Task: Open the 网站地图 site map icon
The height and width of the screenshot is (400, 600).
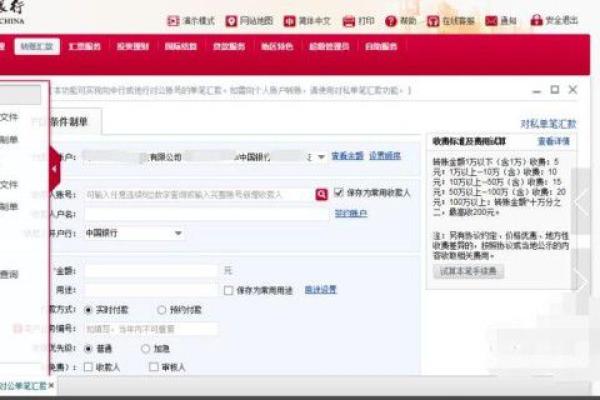Action: click(231, 21)
